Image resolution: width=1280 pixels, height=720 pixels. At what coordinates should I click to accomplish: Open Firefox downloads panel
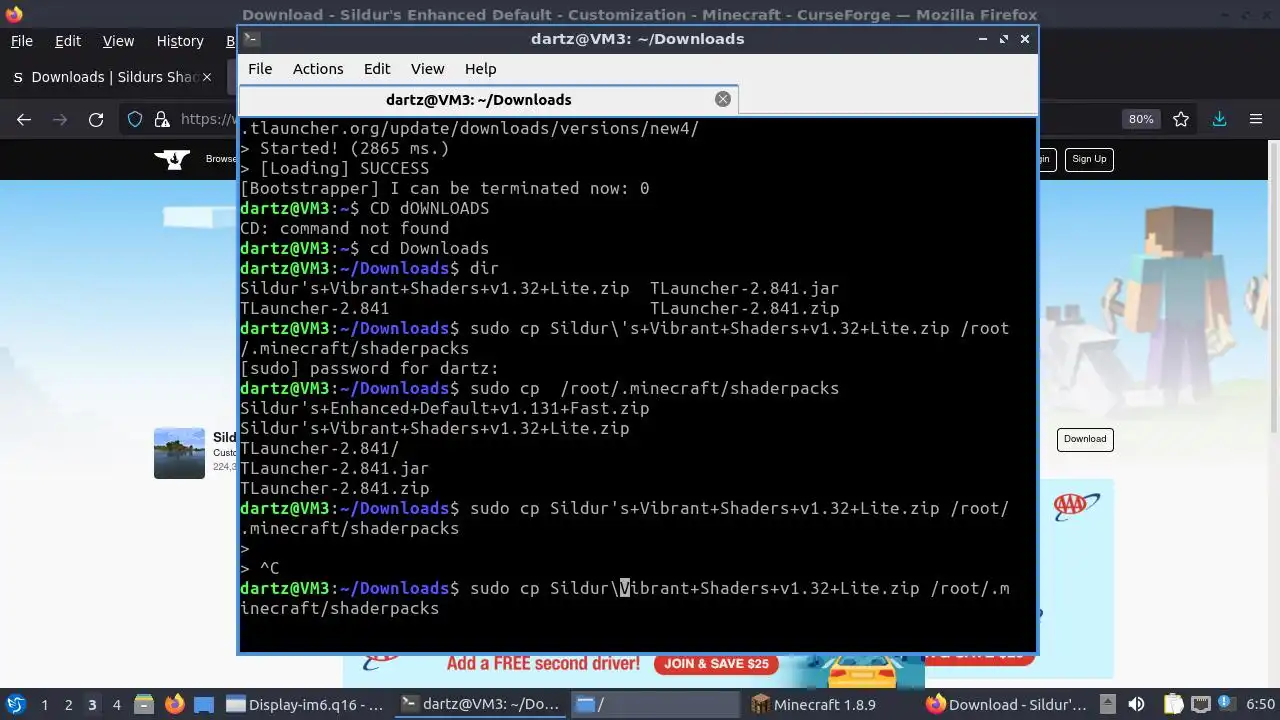1219,119
